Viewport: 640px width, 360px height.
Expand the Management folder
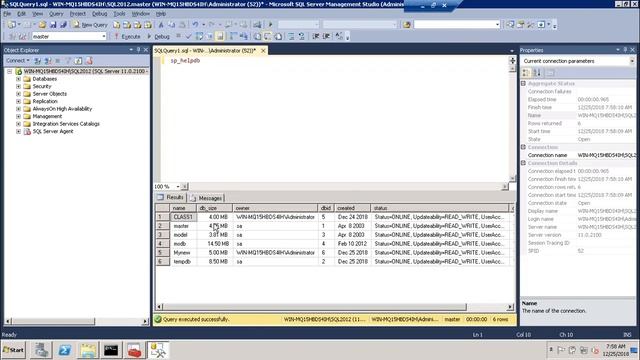coord(18,116)
